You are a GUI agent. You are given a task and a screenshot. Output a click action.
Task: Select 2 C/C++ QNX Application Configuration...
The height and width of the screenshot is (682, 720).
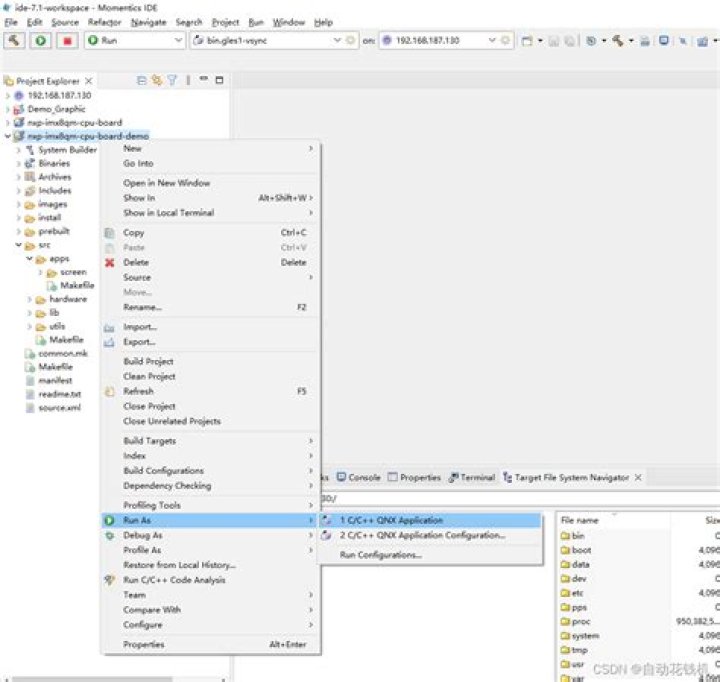431,535
